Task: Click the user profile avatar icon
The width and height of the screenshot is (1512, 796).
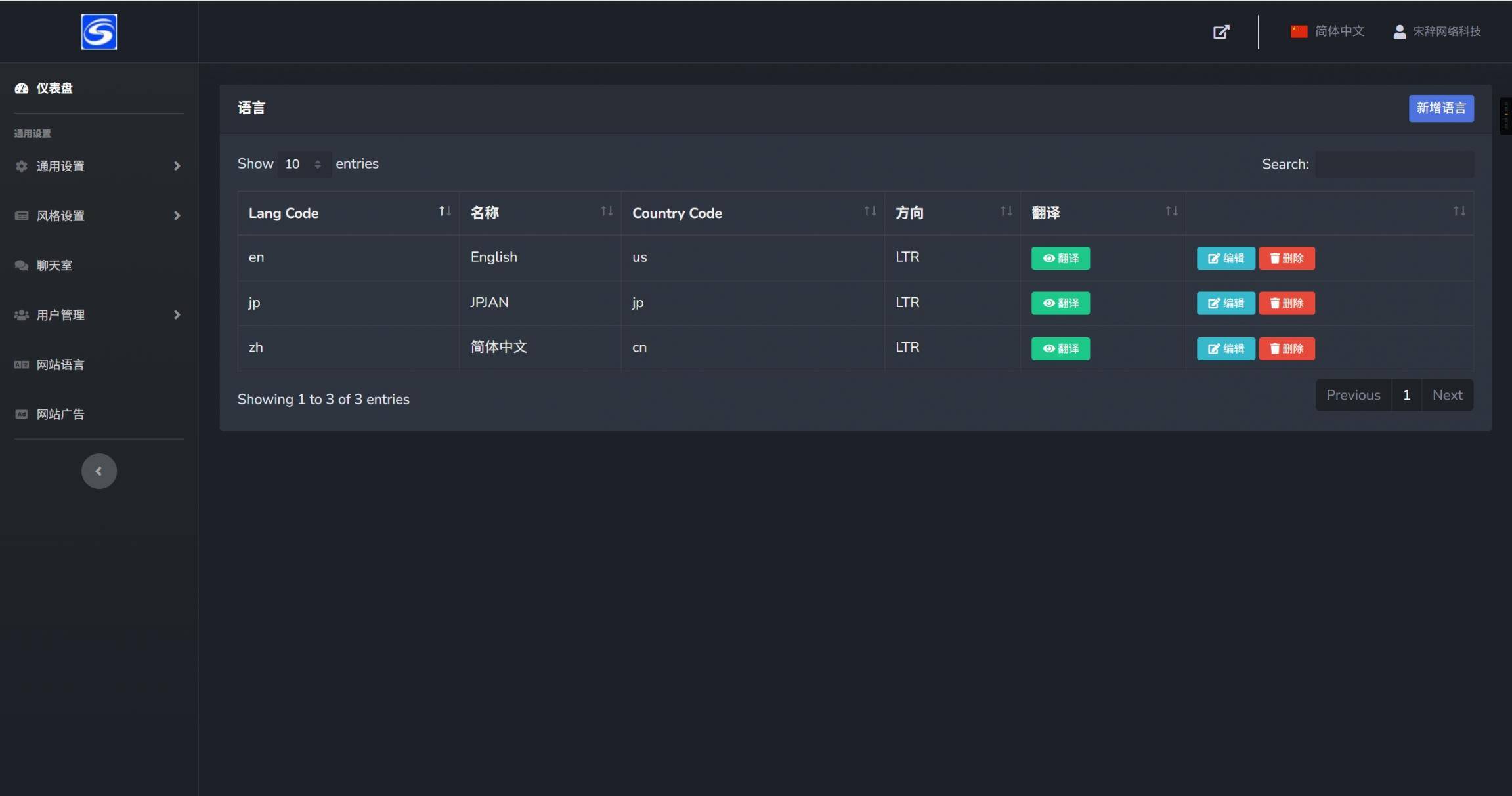Action: (1399, 31)
